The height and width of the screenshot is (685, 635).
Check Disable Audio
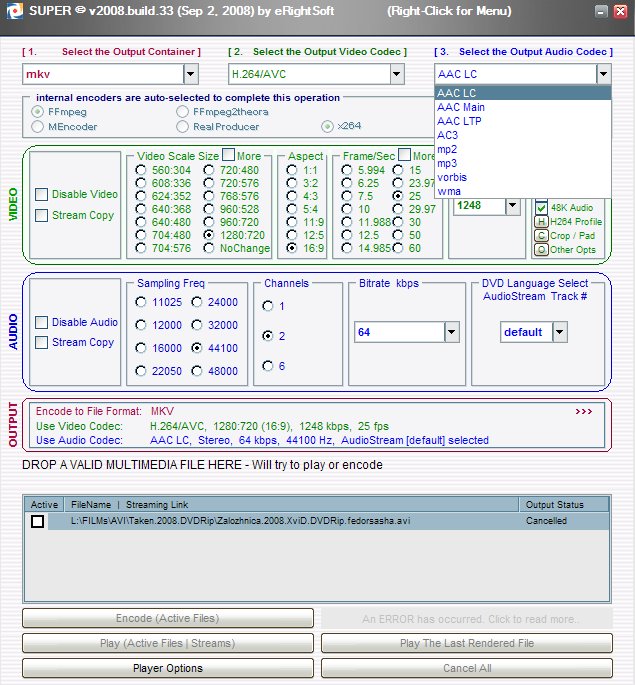(41, 322)
